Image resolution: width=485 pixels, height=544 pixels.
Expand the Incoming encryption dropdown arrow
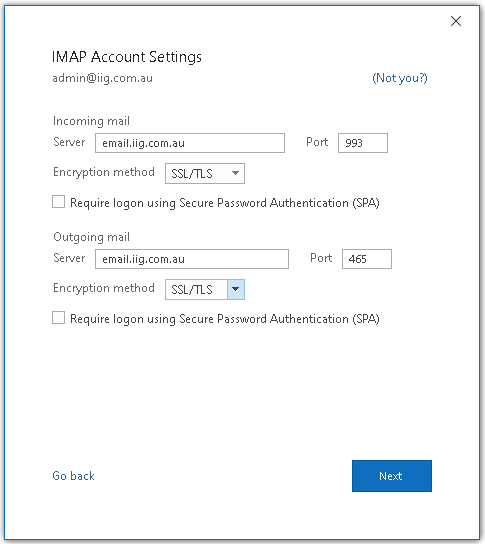(236, 173)
